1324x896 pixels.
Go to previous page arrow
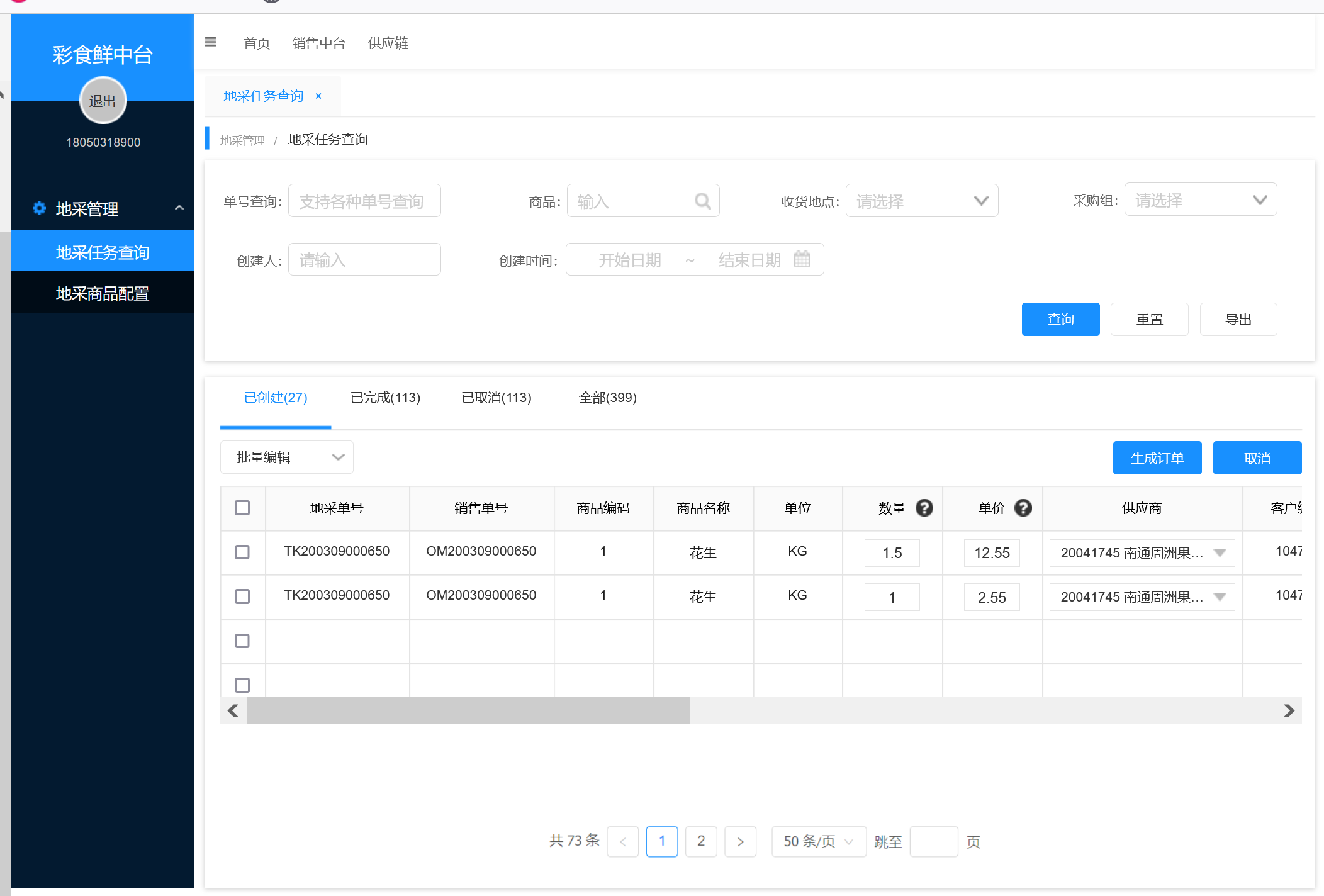pos(623,841)
